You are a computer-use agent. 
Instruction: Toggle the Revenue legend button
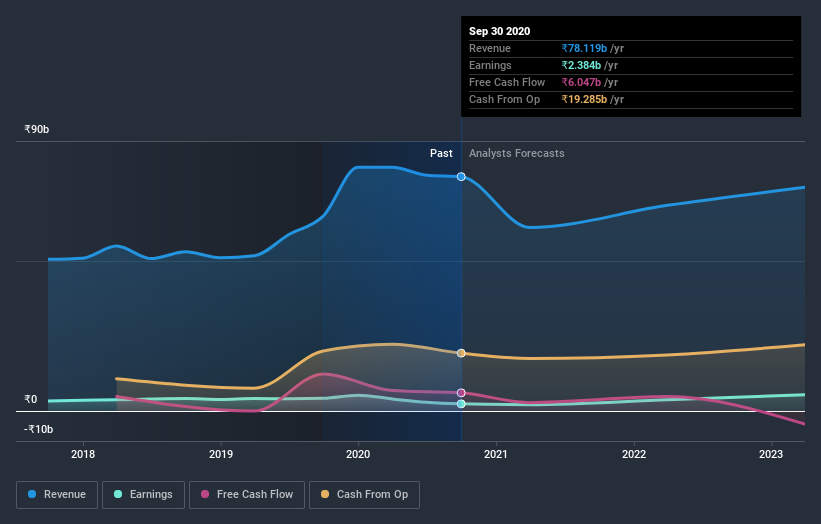tap(57, 495)
